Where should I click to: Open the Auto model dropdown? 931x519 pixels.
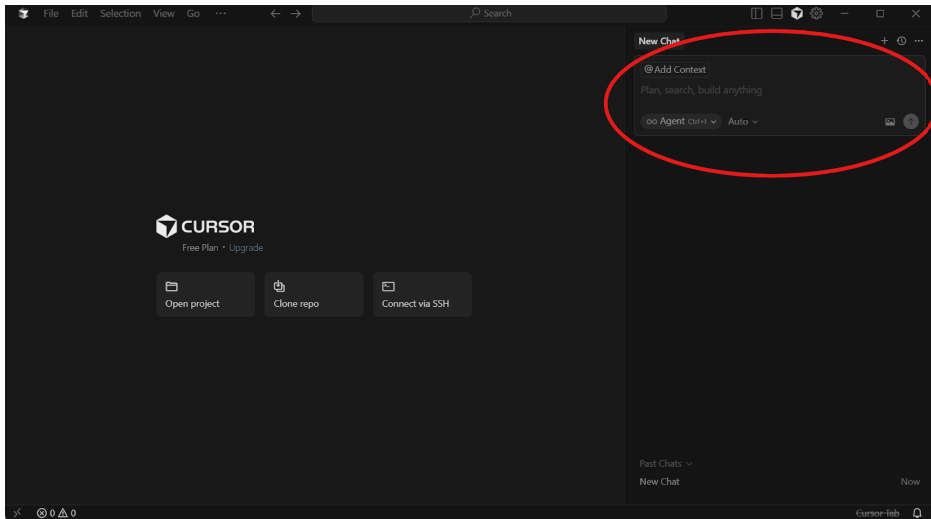pos(743,121)
